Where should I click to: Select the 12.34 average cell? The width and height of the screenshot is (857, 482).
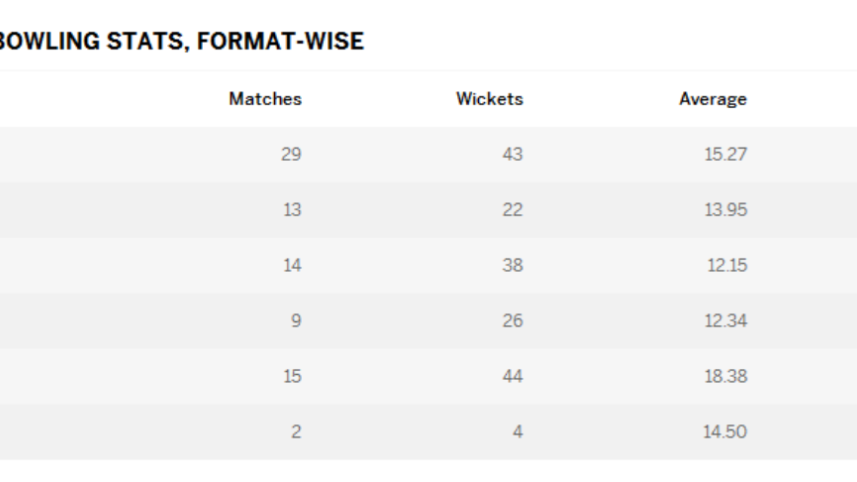(x=725, y=321)
